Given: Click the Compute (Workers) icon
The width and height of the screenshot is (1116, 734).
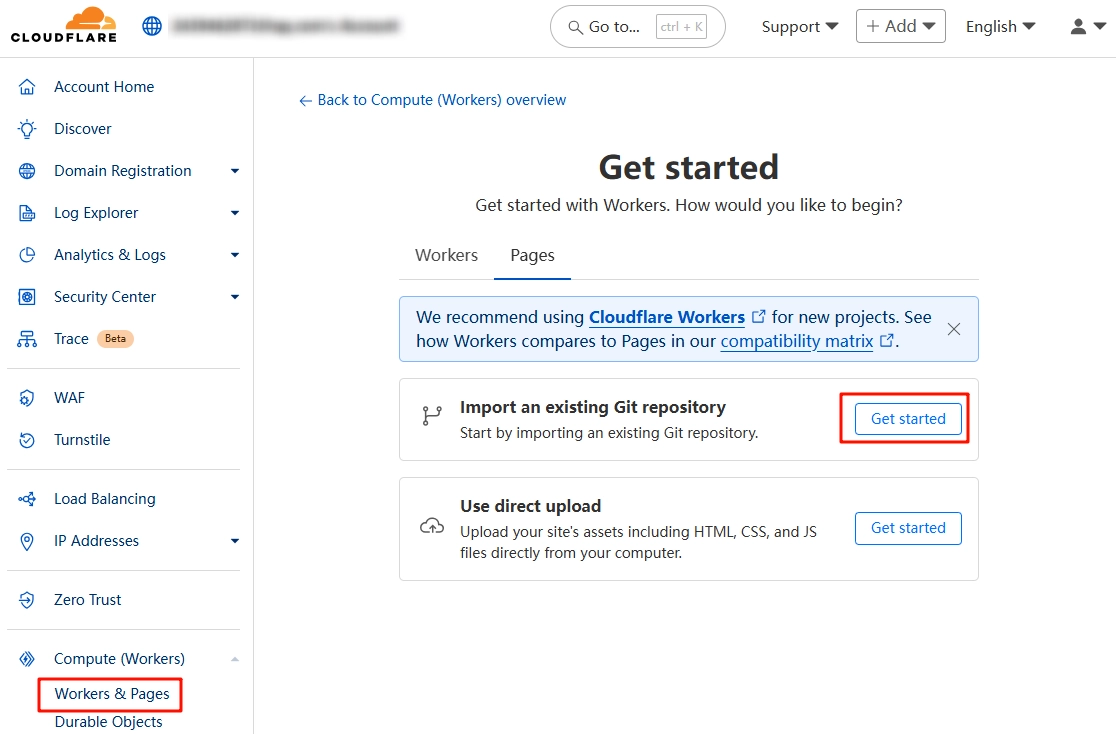Looking at the screenshot, I should [27, 659].
